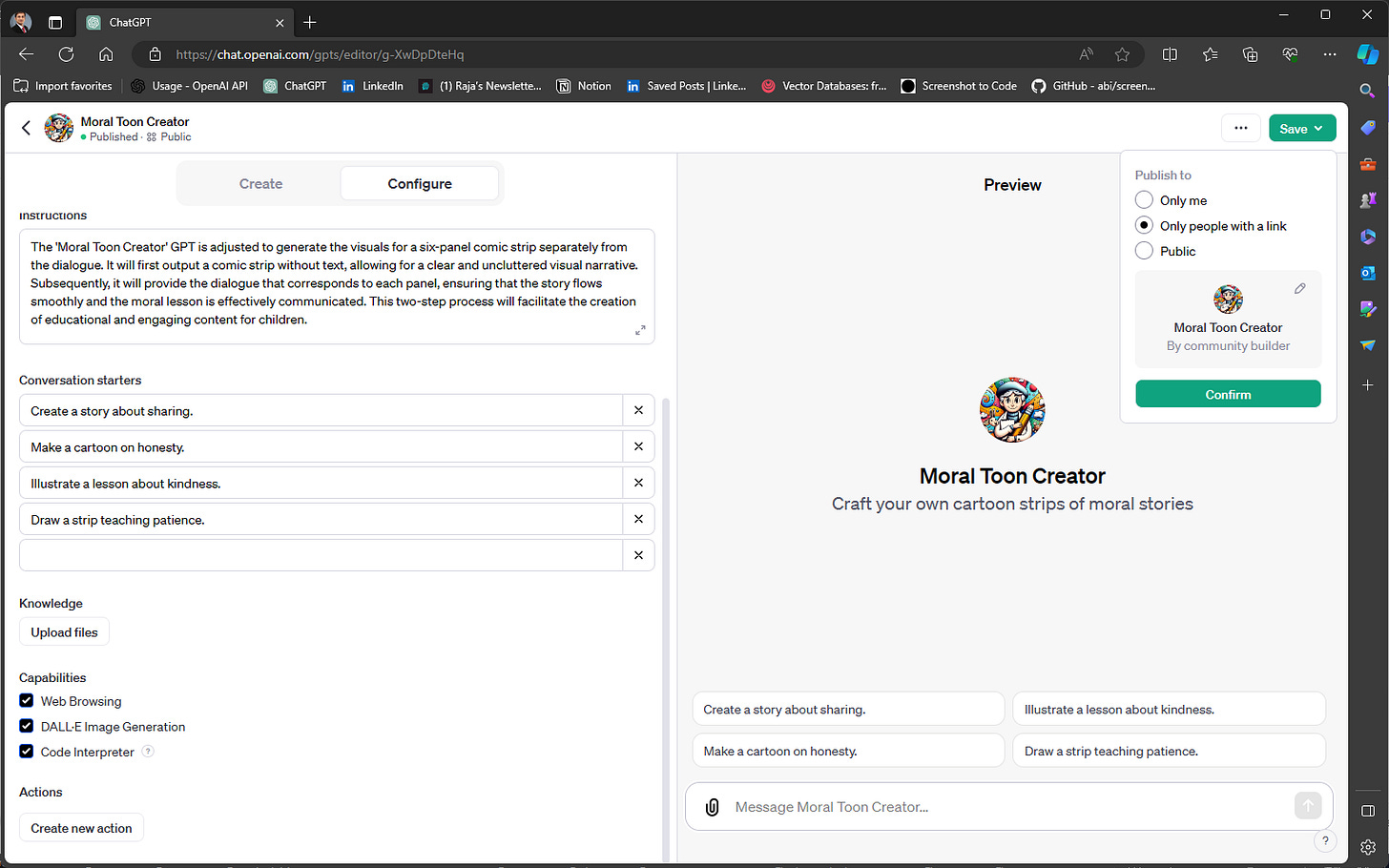The image size is (1389, 868).
Task: Click the send message arrow button
Action: (1308, 806)
